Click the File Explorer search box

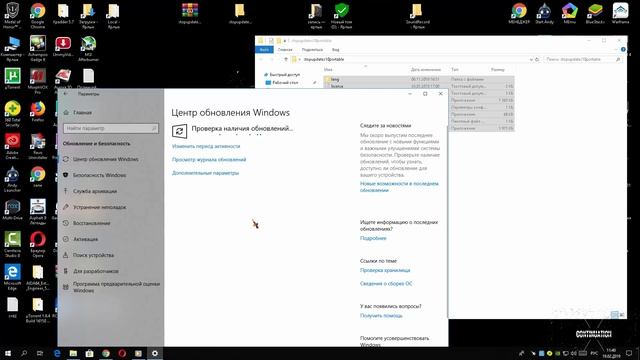[584, 60]
